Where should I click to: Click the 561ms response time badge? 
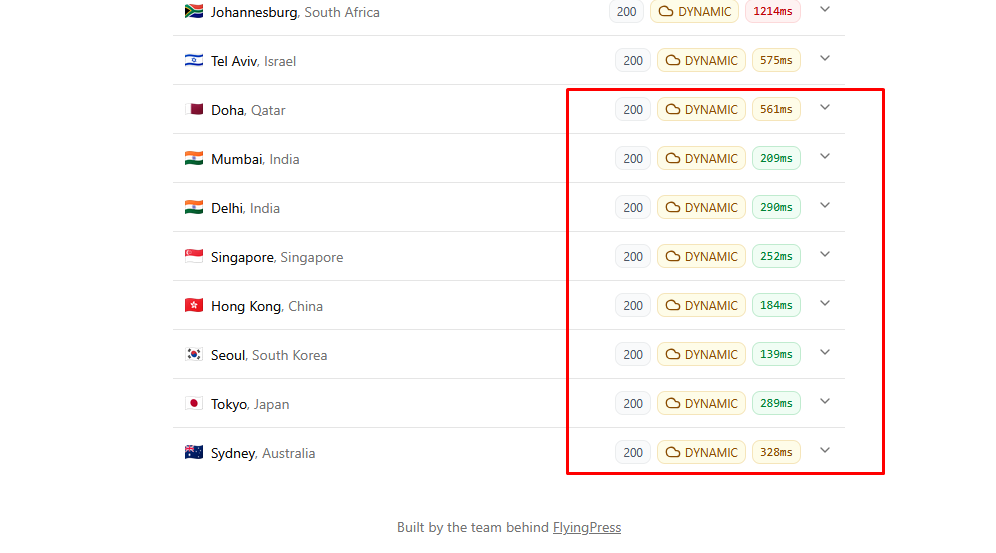coord(776,109)
